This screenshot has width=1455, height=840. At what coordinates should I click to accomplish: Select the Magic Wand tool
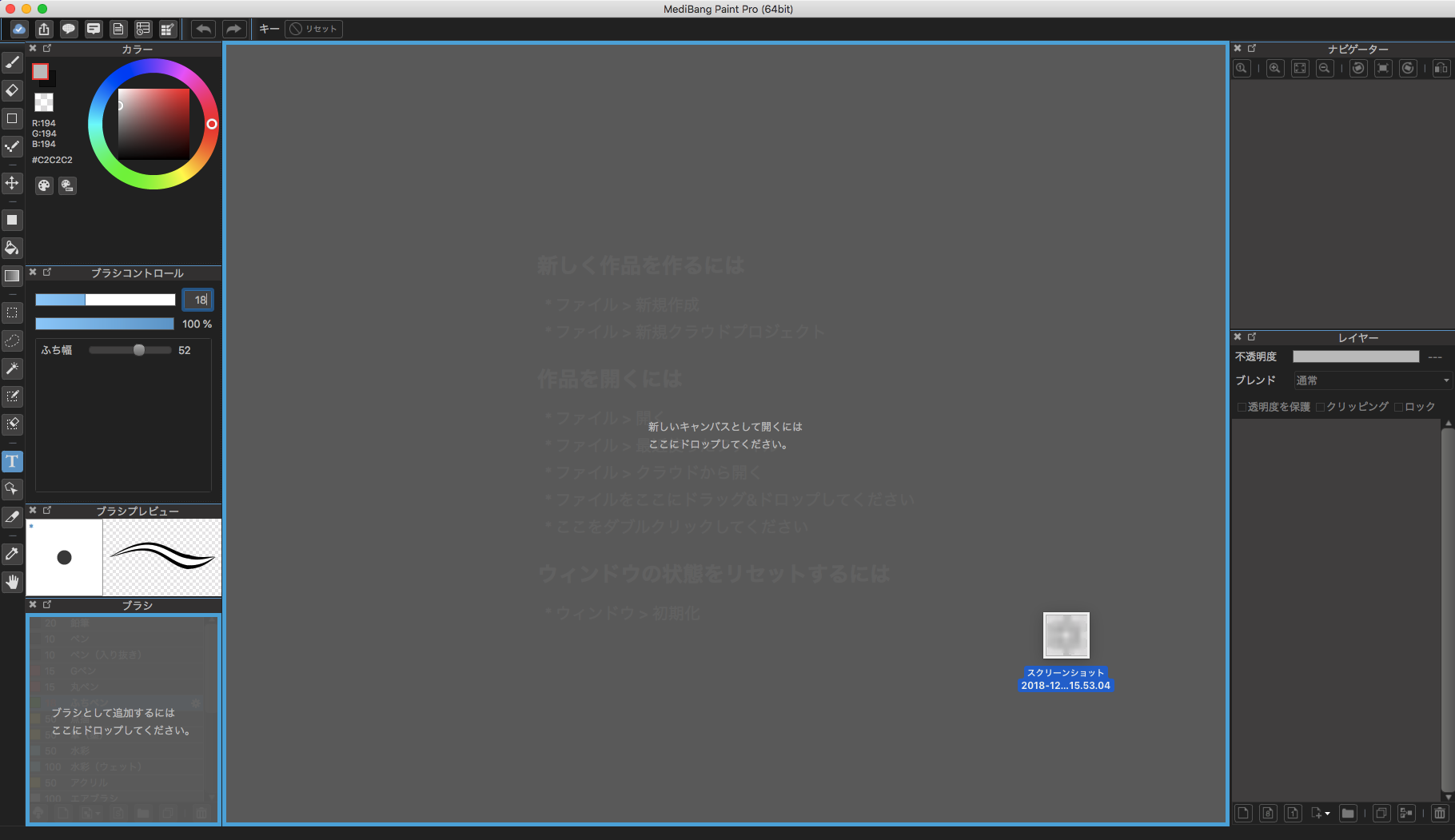click(12, 368)
